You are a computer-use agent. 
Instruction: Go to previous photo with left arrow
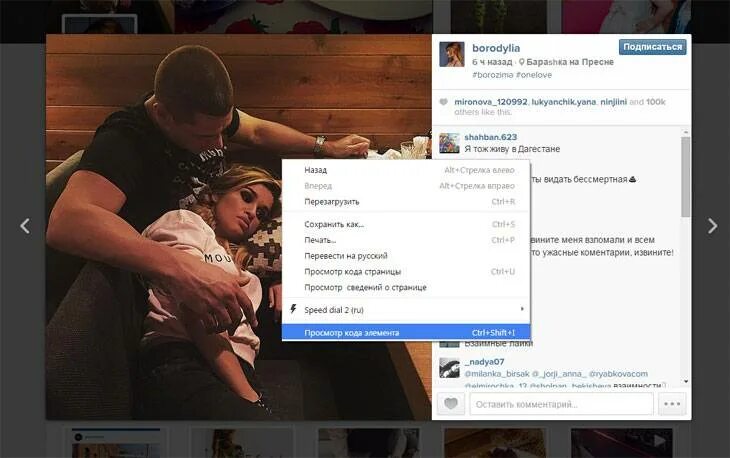tap(25, 226)
